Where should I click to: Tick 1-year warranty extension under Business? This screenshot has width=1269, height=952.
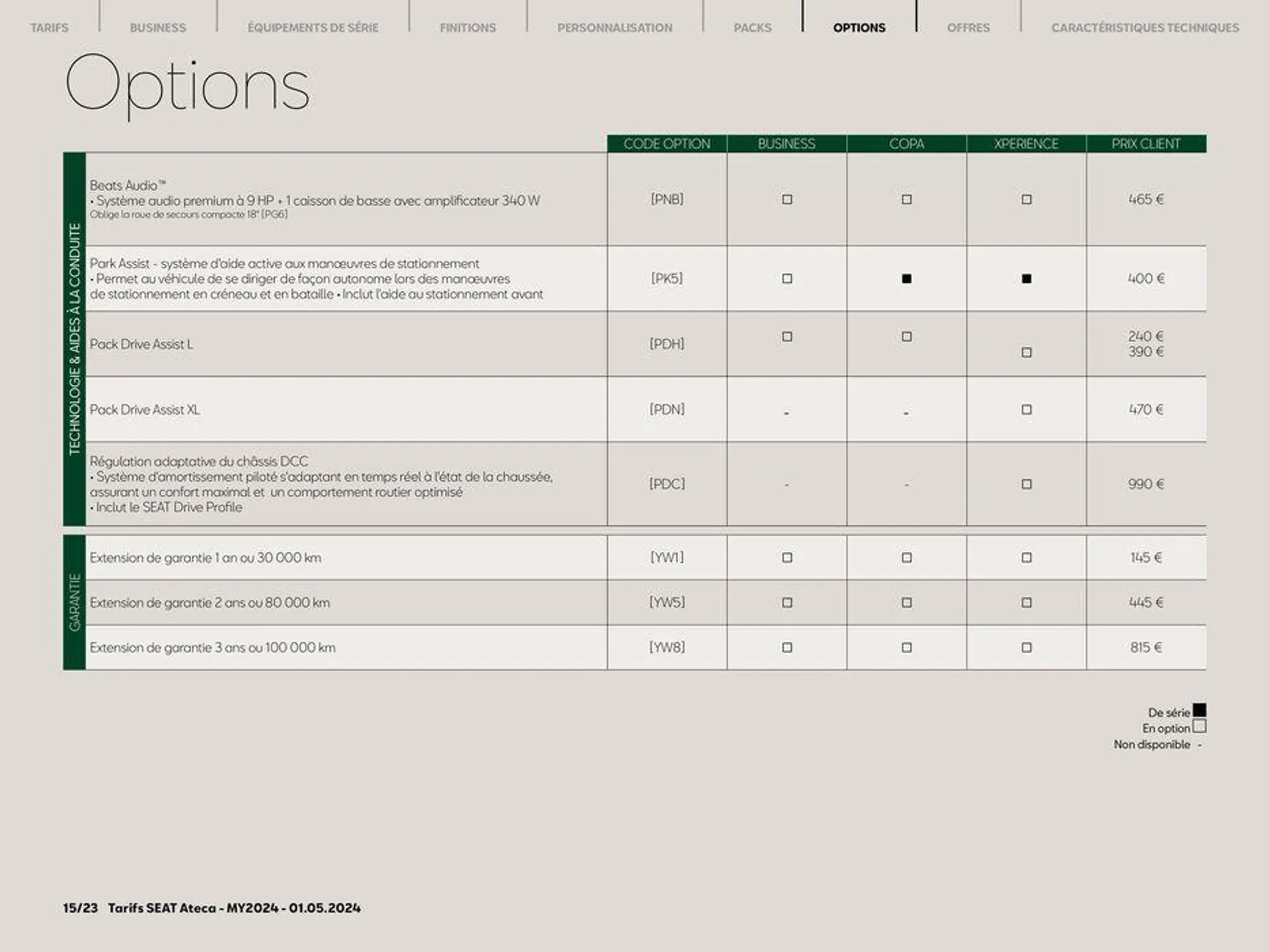coord(787,558)
